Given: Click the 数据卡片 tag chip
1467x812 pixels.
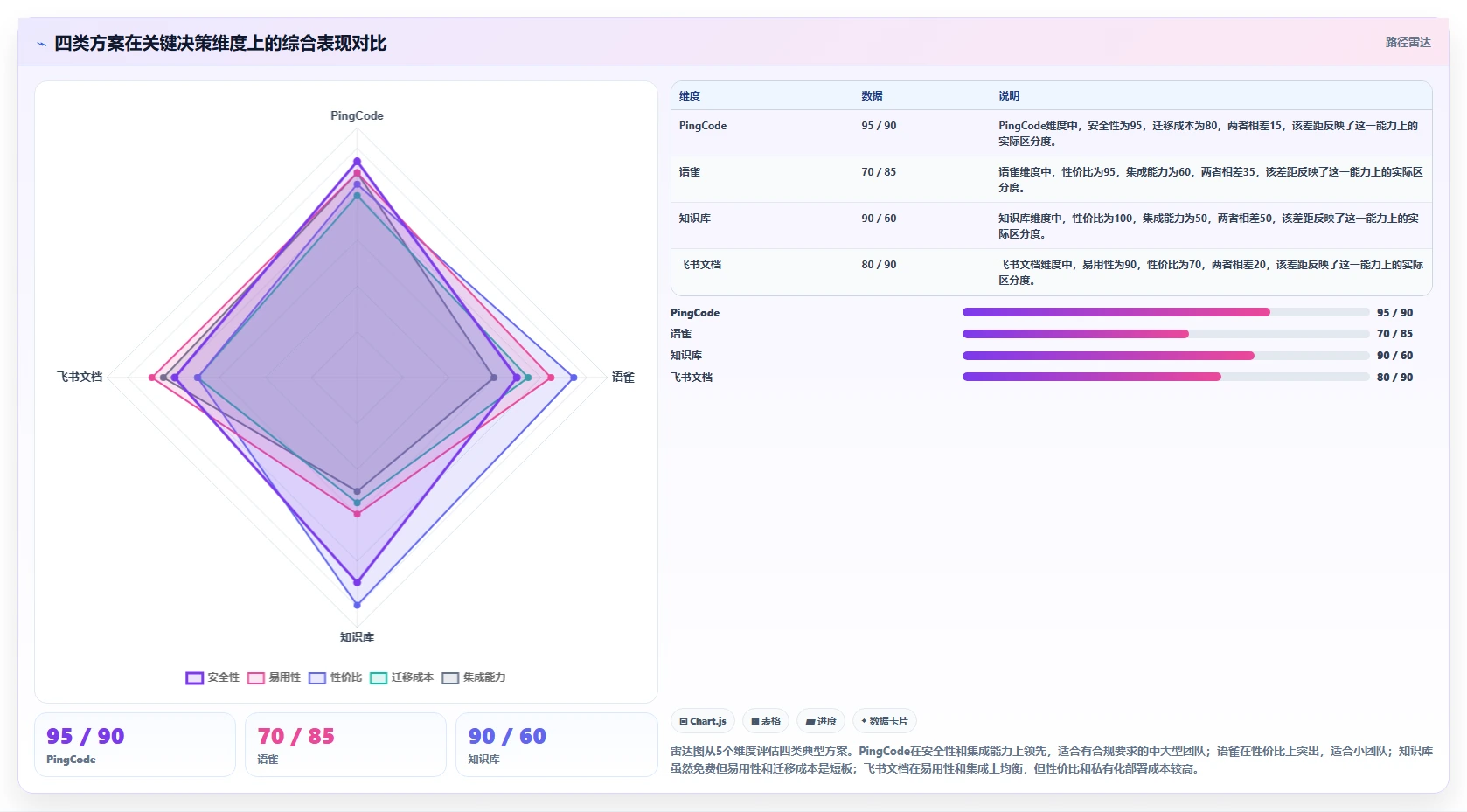Looking at the screenshot, I should pos(885,721).
